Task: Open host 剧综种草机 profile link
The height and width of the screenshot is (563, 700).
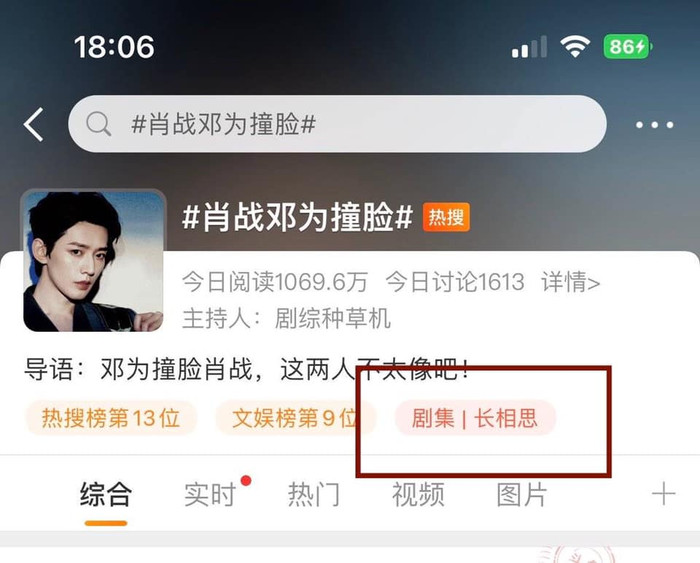Action: click(x=333, y=318)
